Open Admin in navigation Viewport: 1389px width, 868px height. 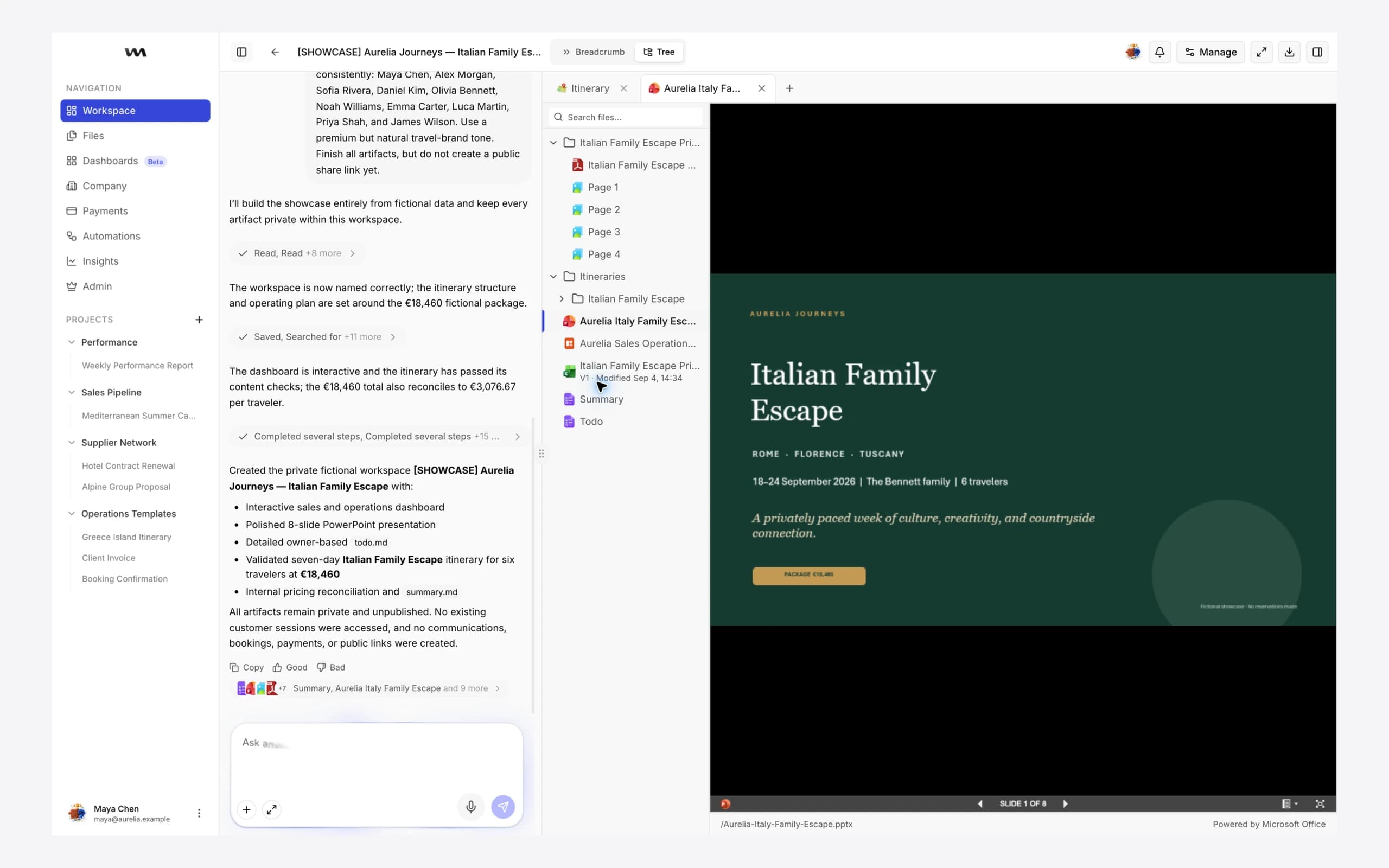(x=135, y=286)
